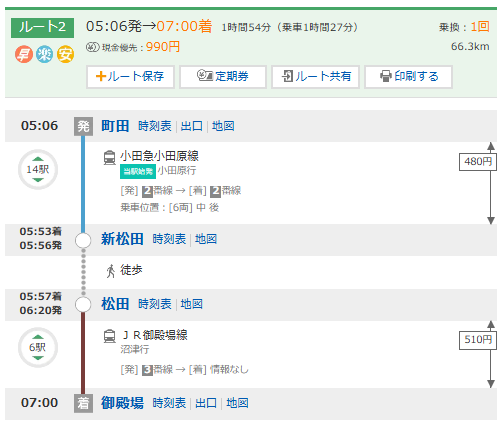
Task: Open 時刻表 link for 町田 station
Action: click(x=155, y=126)
